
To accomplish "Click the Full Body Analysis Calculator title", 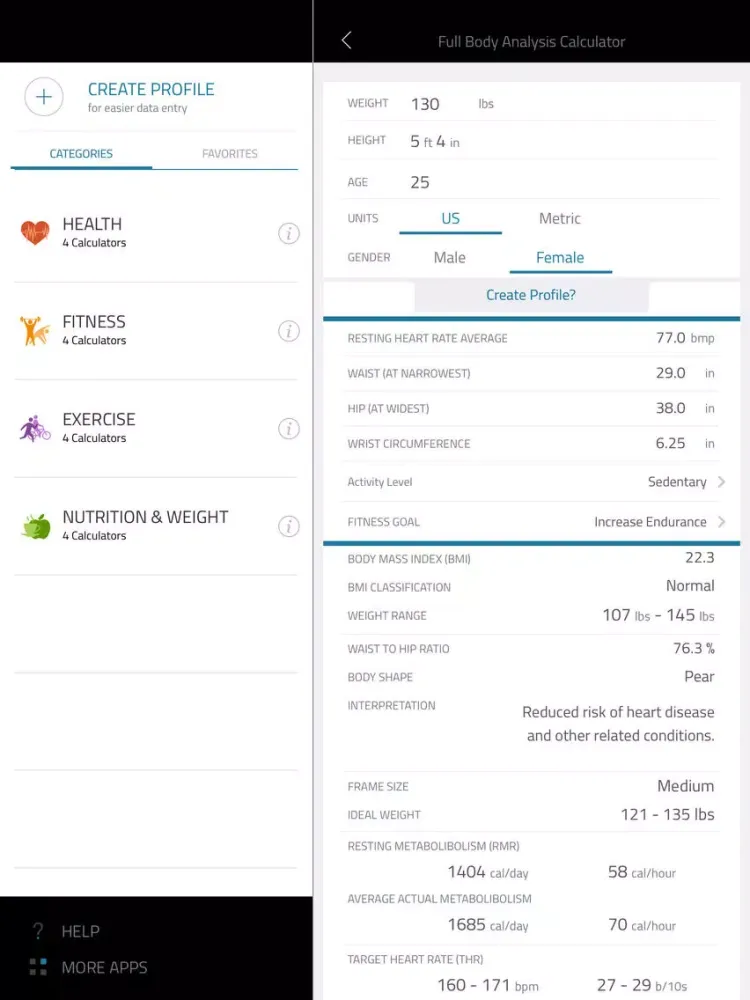I will (x=531, y=41).
